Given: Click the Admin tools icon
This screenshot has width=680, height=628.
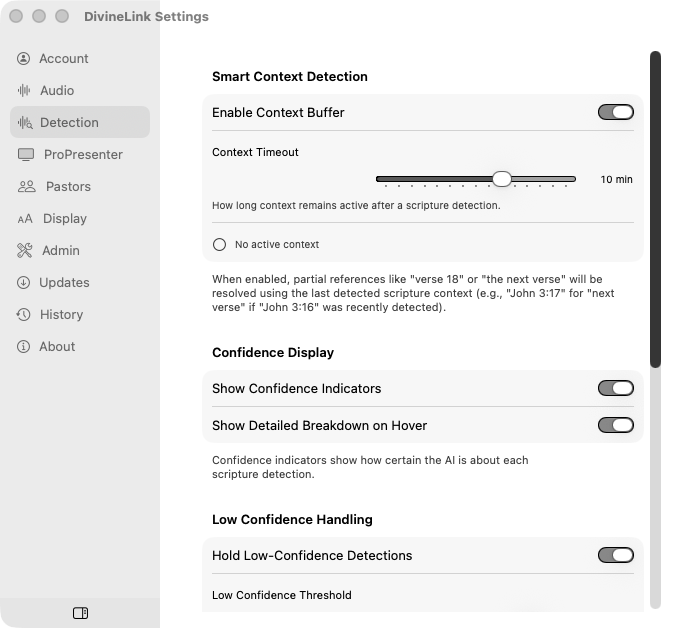Looking at the screenshot, I should (25, 250).
